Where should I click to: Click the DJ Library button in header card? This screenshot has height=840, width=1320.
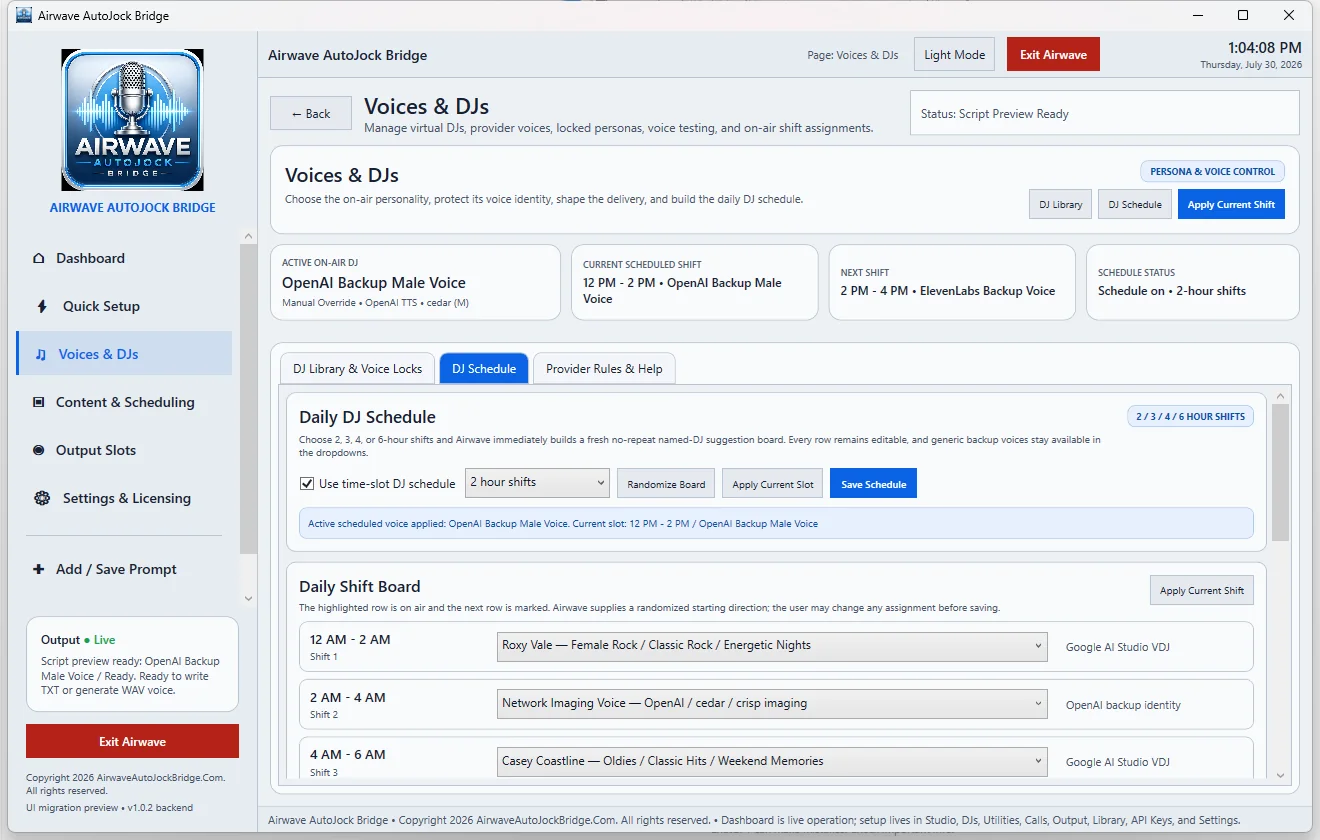pos(1060,204)
